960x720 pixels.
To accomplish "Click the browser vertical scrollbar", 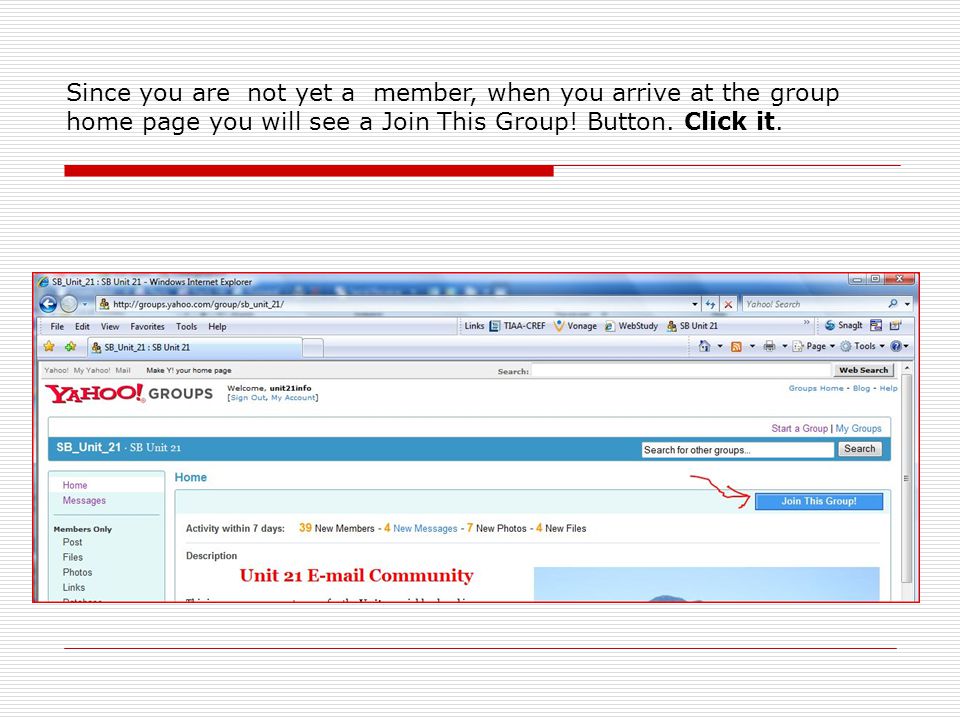I will (907, 478).
